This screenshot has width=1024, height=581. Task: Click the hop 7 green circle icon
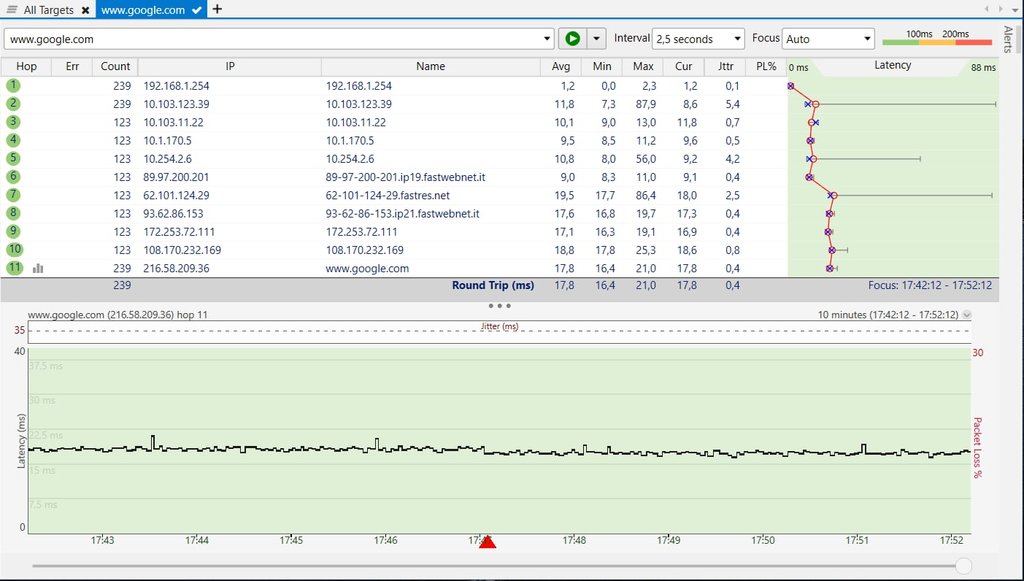pyautogui.click(x=13, y=195)
